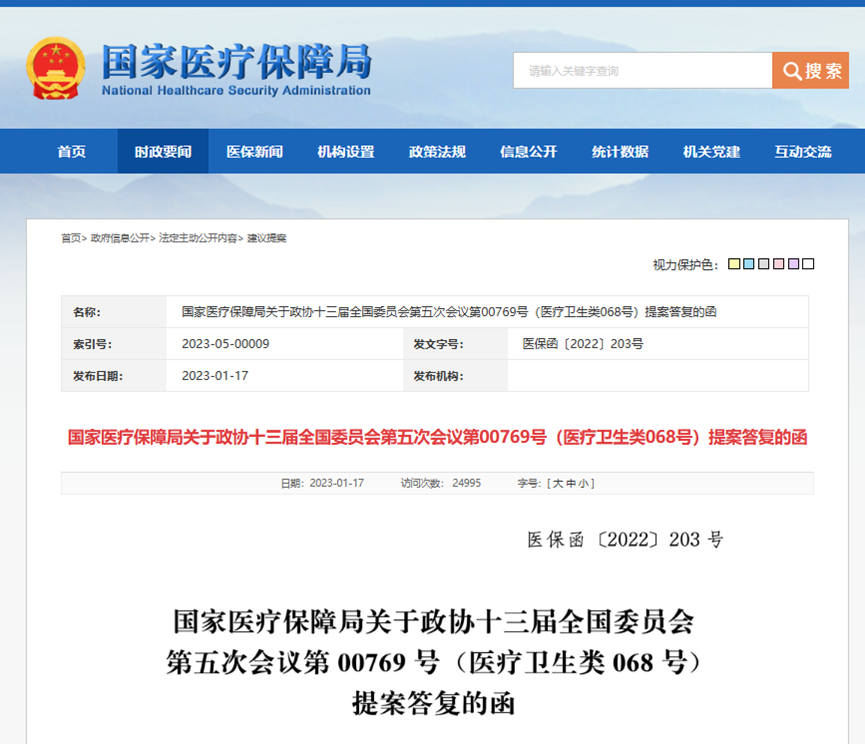The width and height of the screenshot is (865, 744).
Task: Open 建议提案 breadcrumb link
Action: point(266,238)
